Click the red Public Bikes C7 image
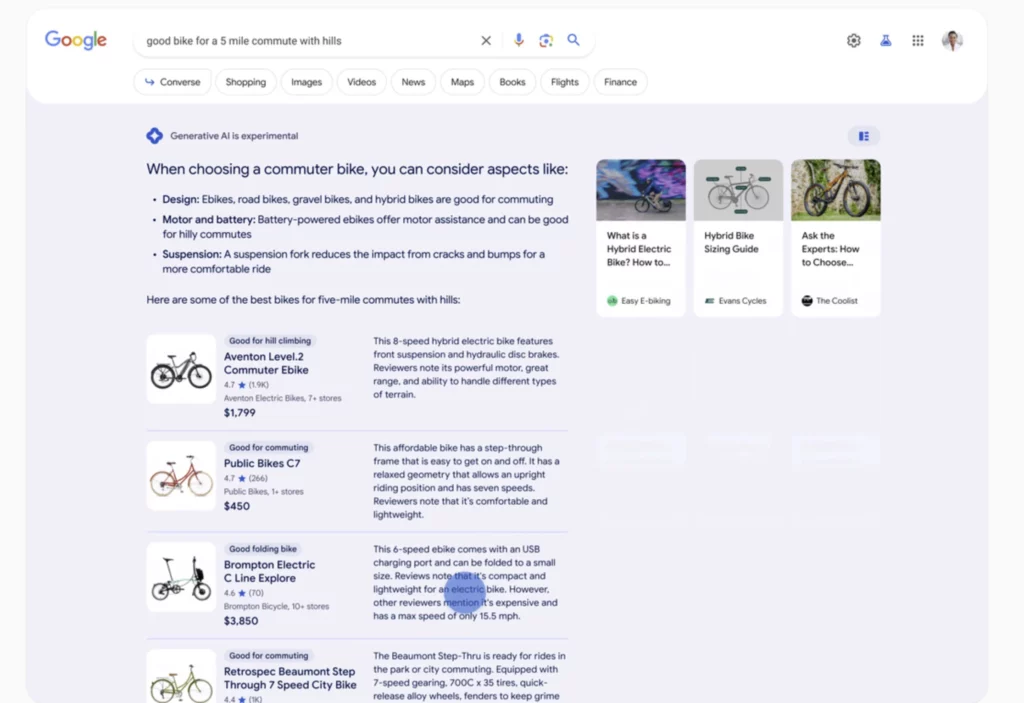 181,476
